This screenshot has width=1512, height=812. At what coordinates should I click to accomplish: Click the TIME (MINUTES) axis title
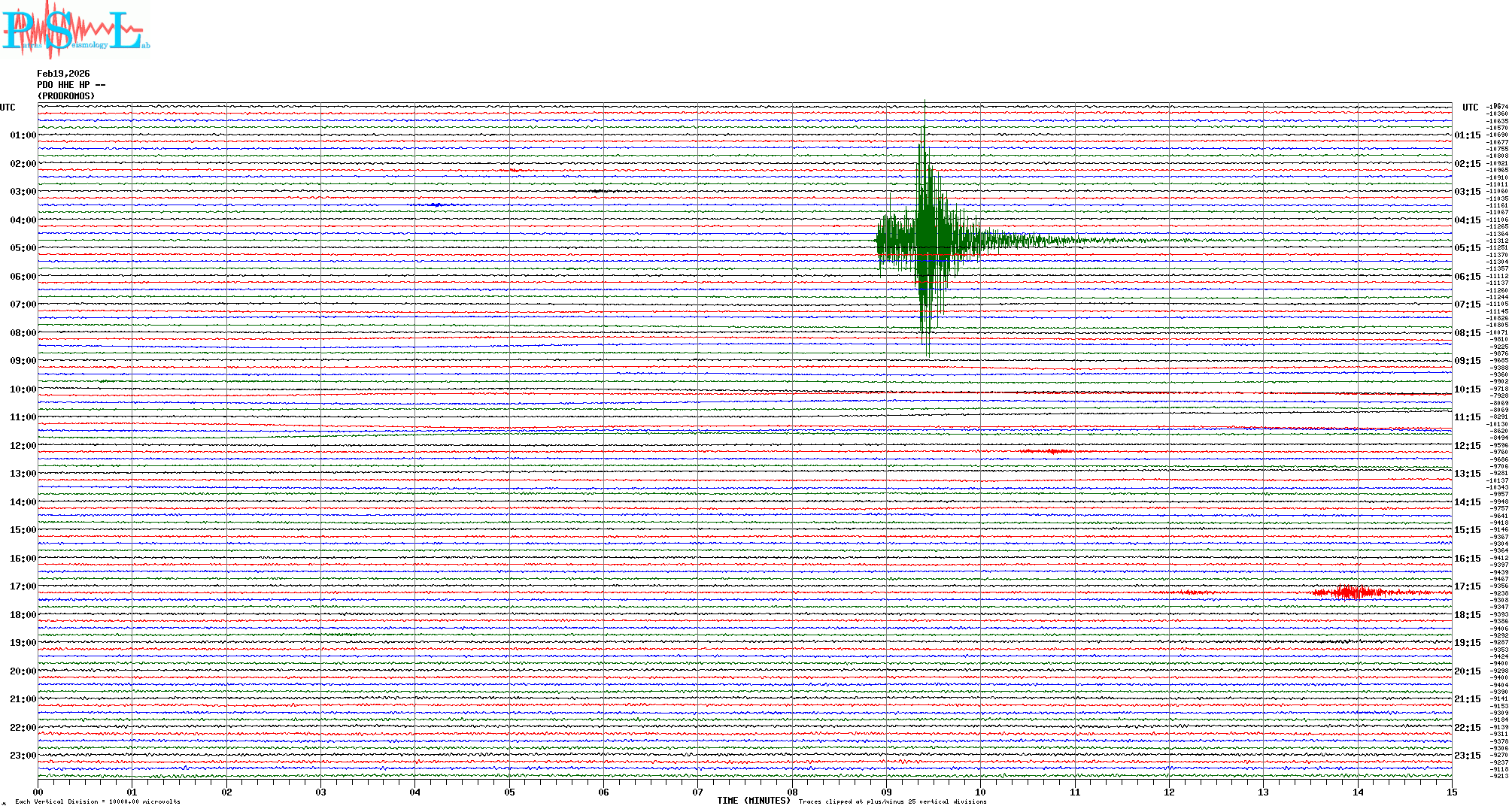tap(754, 801)
